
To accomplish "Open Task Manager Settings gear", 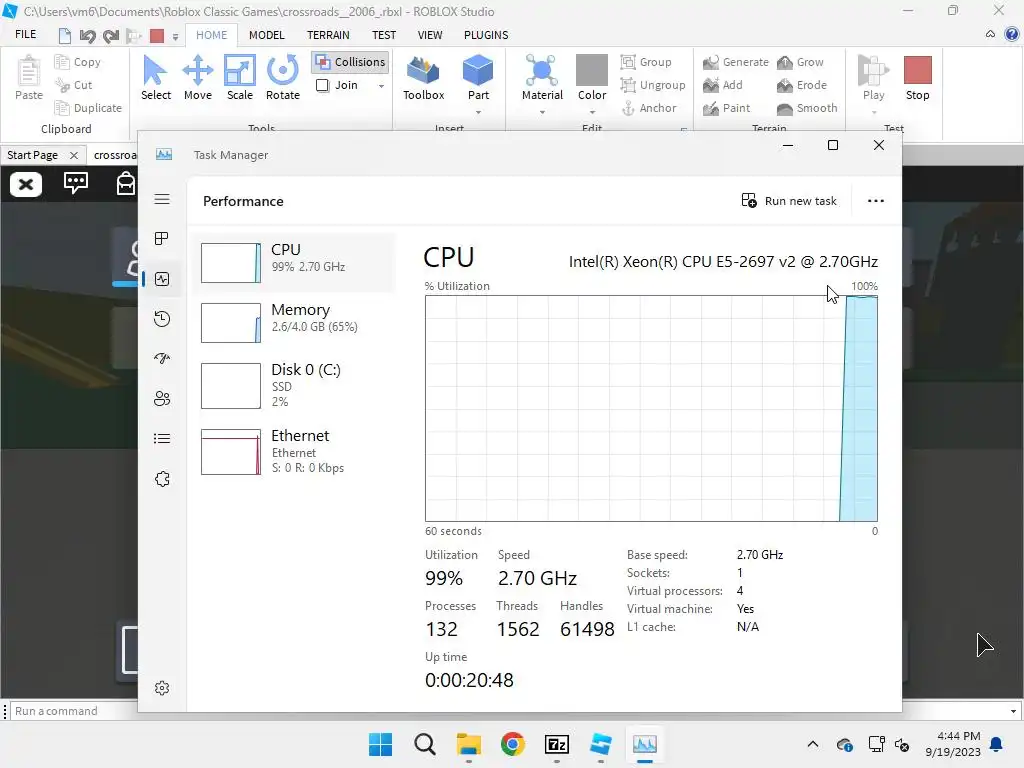I will pos(162,688).
